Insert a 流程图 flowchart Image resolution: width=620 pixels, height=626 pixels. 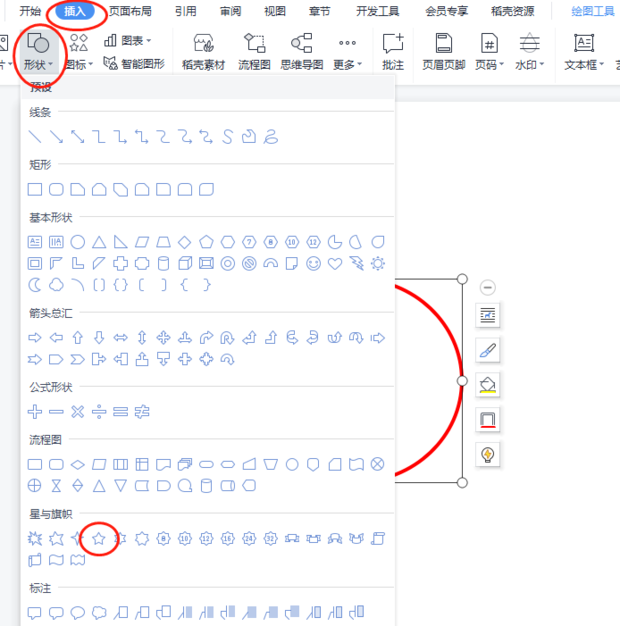pos(254,52)
